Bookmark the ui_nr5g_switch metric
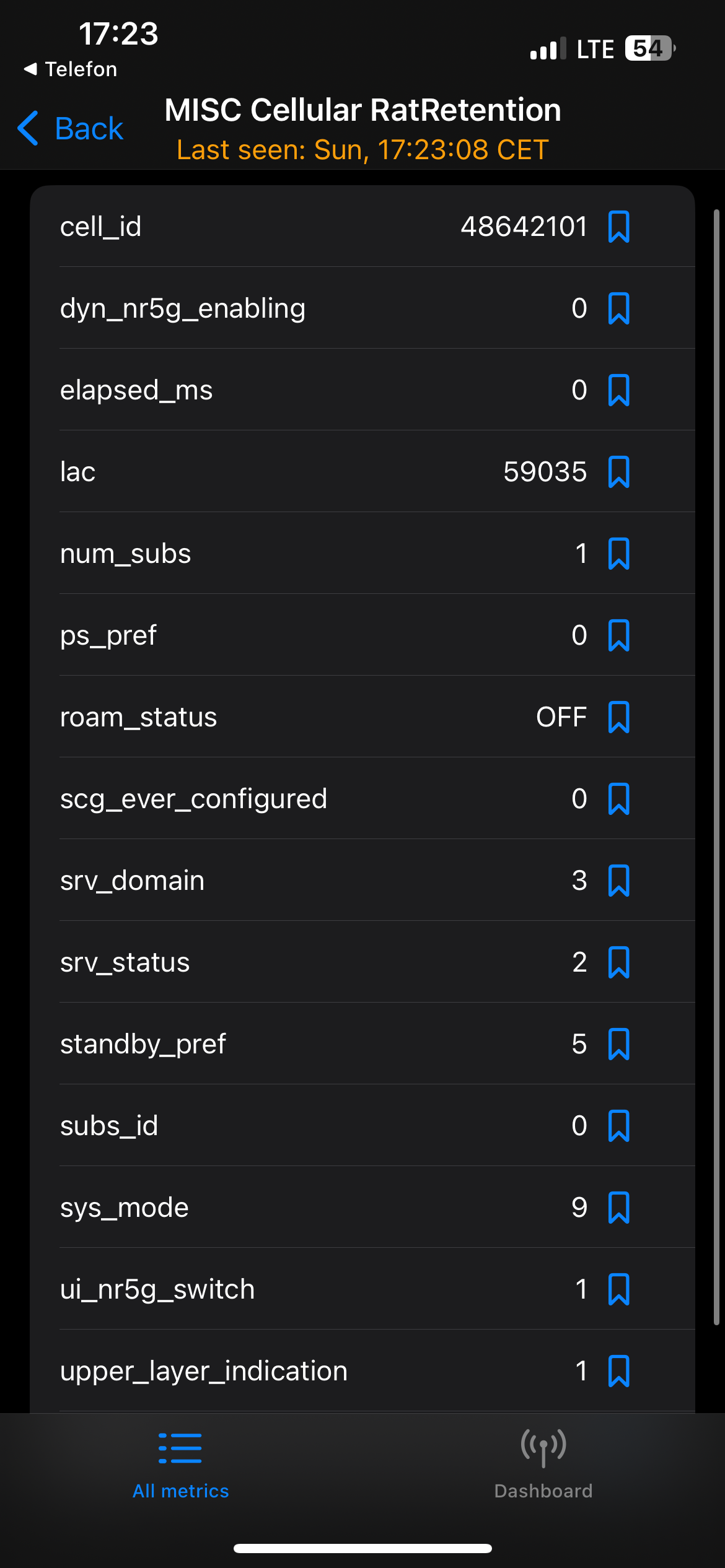This screenshot has width=725, height=1568. 618,1289
